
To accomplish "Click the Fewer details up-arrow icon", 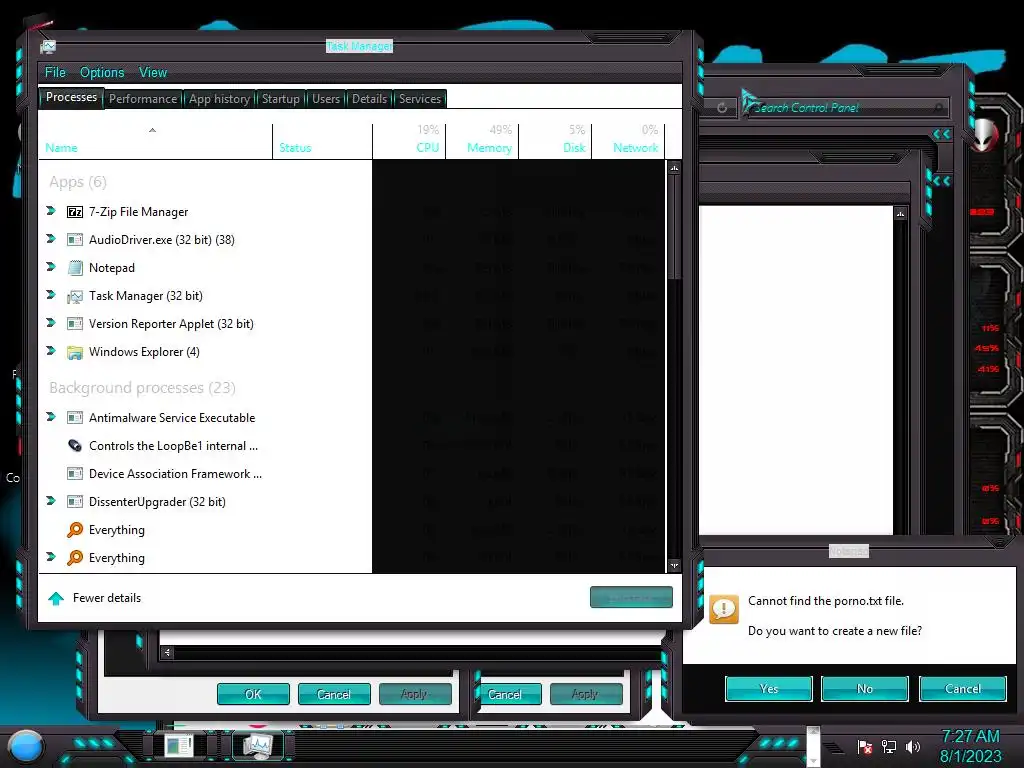I will click(56, 598).
